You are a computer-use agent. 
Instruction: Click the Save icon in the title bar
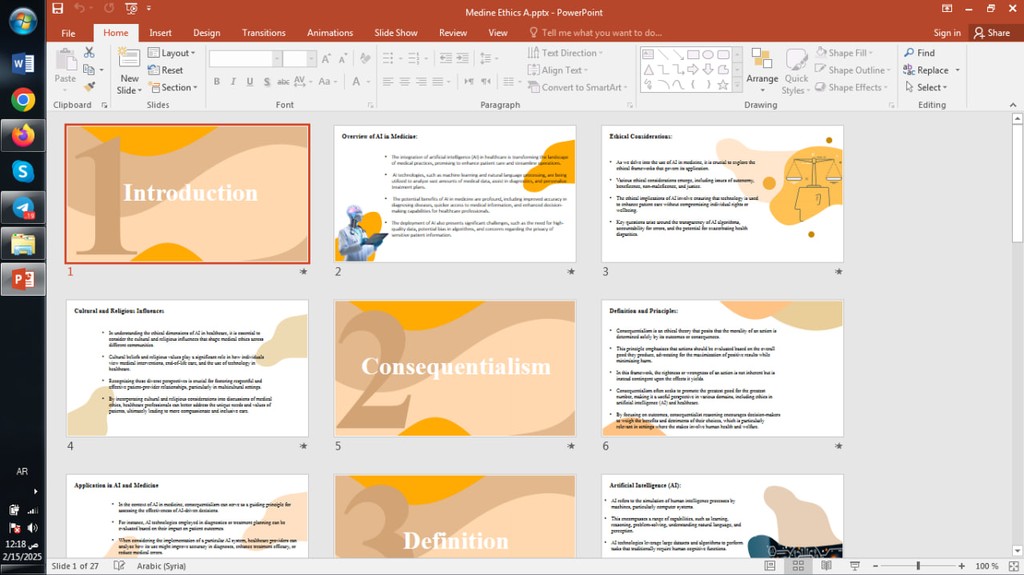click(58, 8)
